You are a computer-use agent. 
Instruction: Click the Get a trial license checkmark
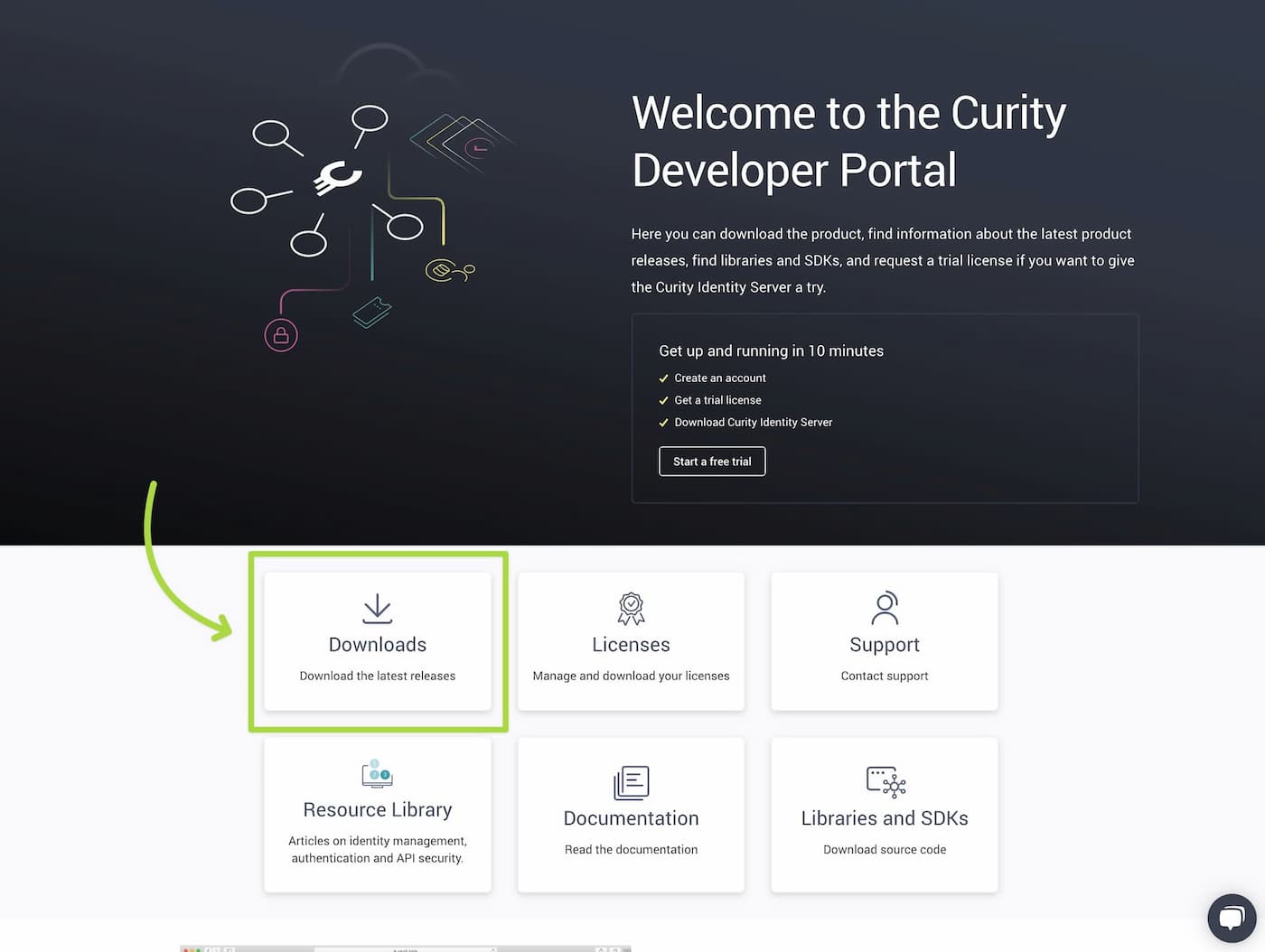[664, 400]
